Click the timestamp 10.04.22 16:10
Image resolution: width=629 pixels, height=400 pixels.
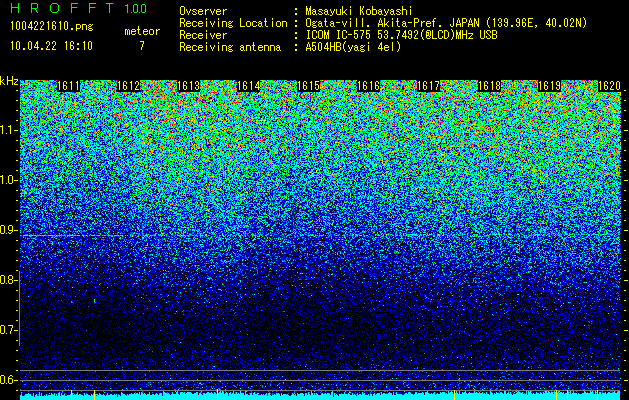point(51,46)
